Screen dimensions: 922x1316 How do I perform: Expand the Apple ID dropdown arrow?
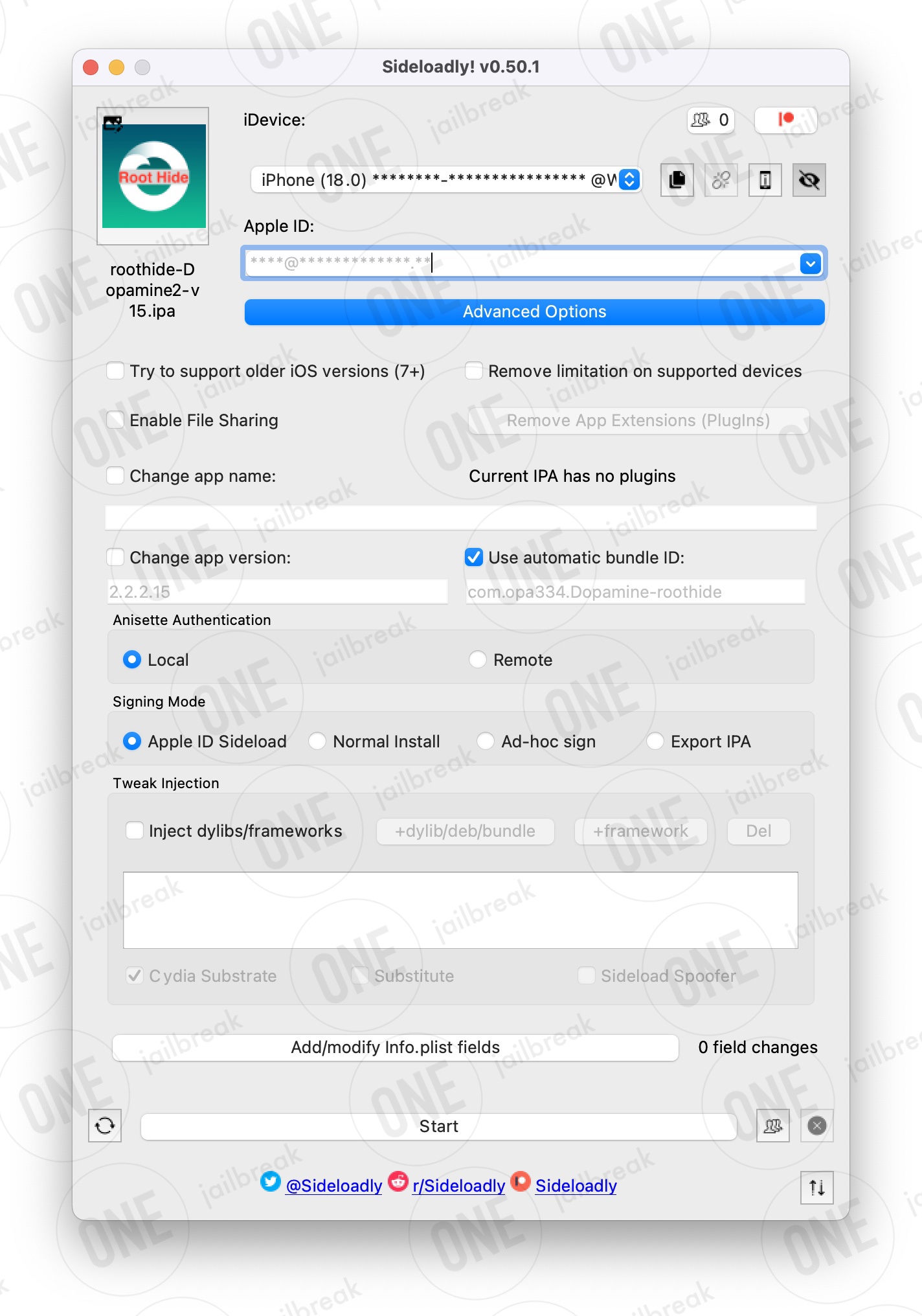tap(811, 264)
